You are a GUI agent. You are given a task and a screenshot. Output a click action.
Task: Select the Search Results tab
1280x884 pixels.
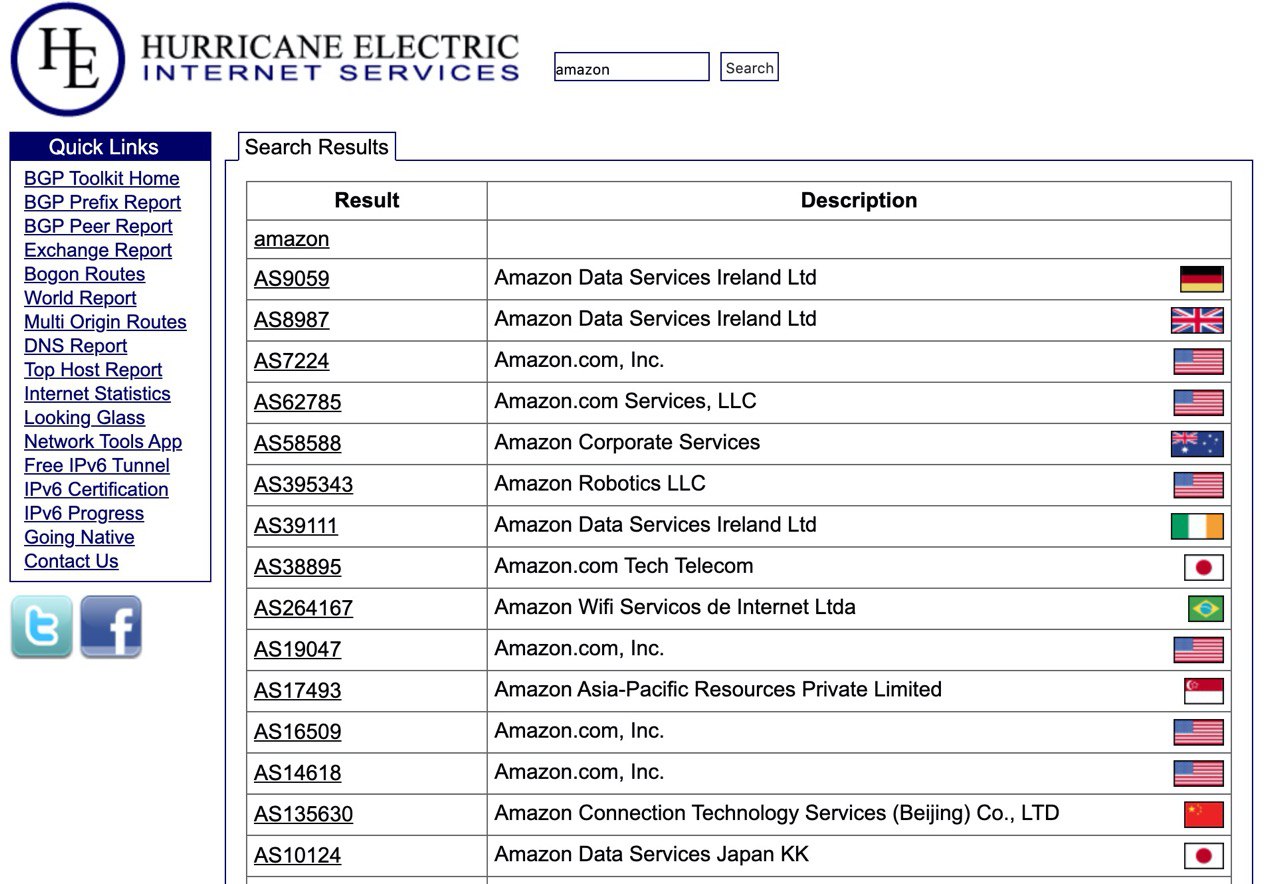[317, 146]
